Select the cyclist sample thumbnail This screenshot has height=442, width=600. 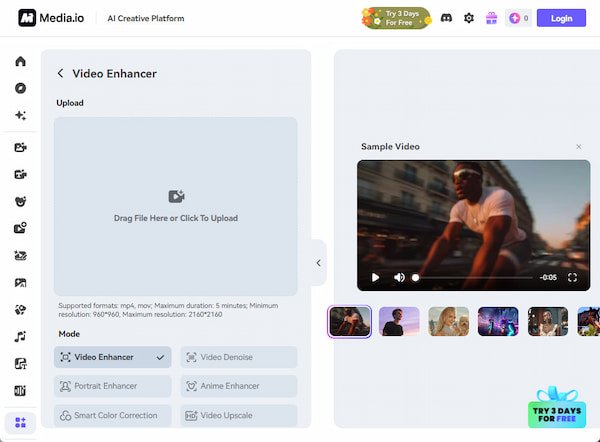click(x=349, y=321)
